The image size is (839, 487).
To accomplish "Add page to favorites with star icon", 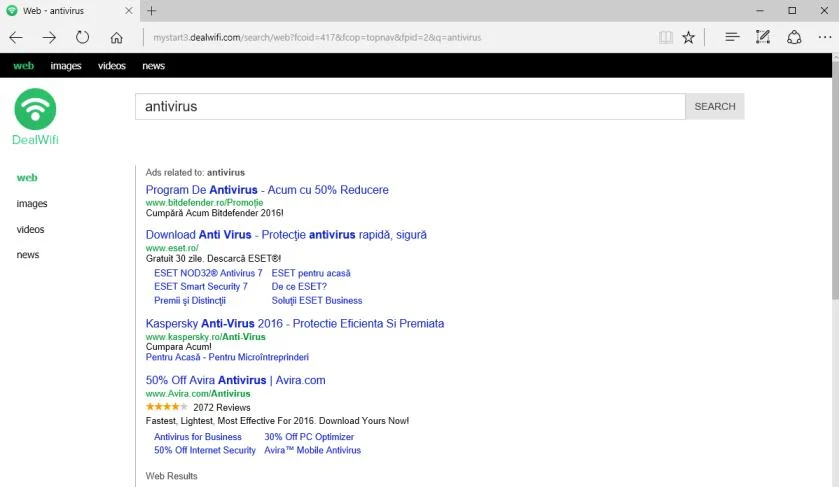I will [x=689, y=37].
